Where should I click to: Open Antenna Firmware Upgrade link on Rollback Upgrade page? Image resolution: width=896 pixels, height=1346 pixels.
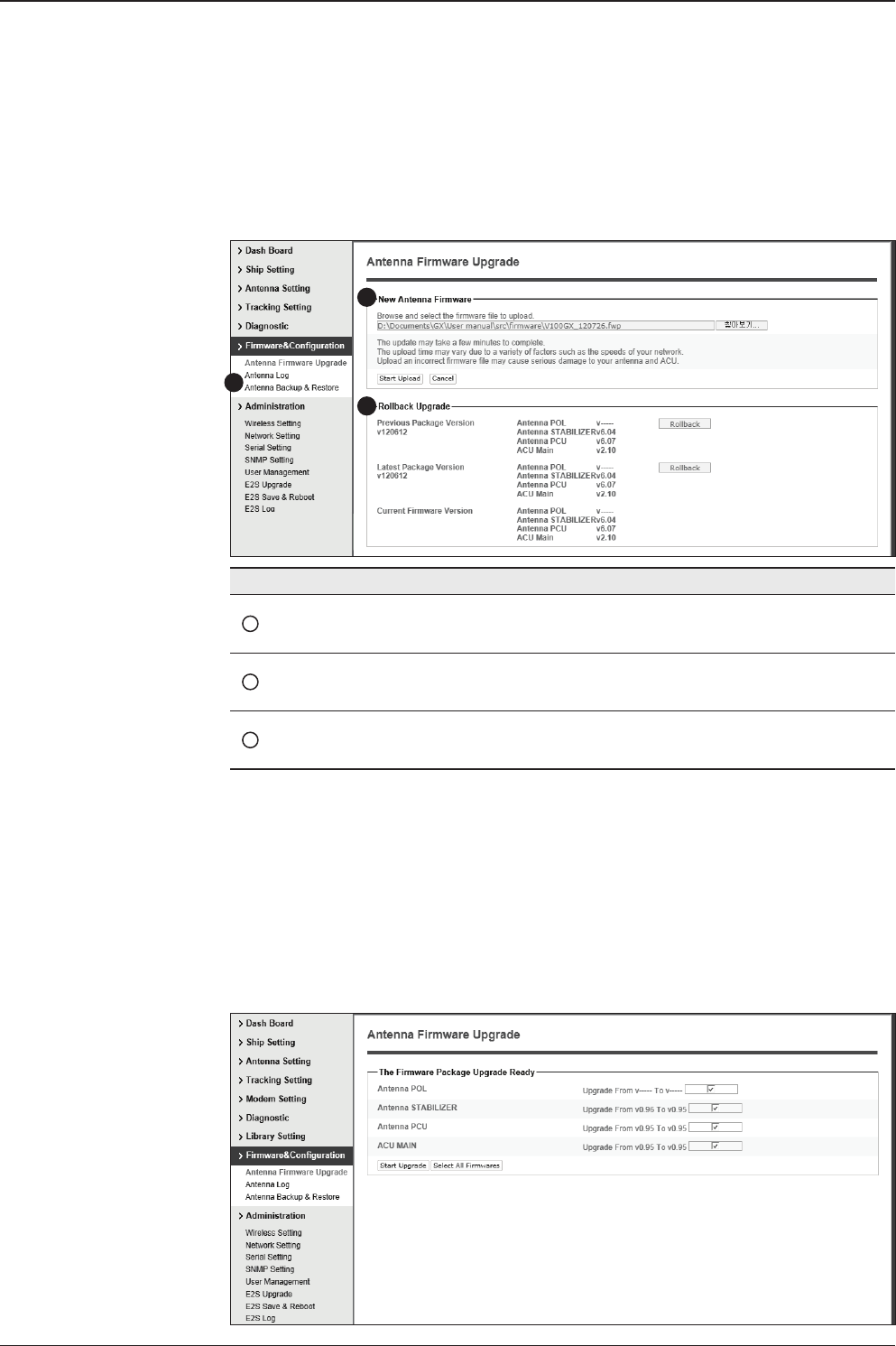295,363
